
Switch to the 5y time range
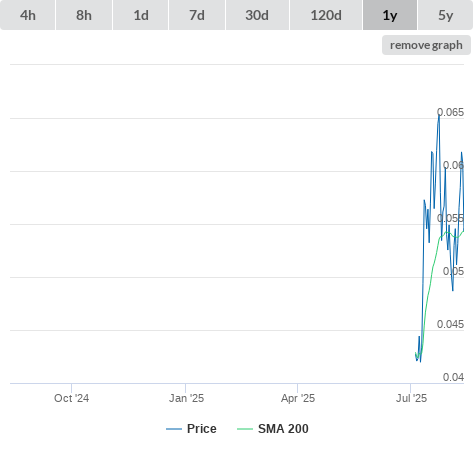pos(445,15)
